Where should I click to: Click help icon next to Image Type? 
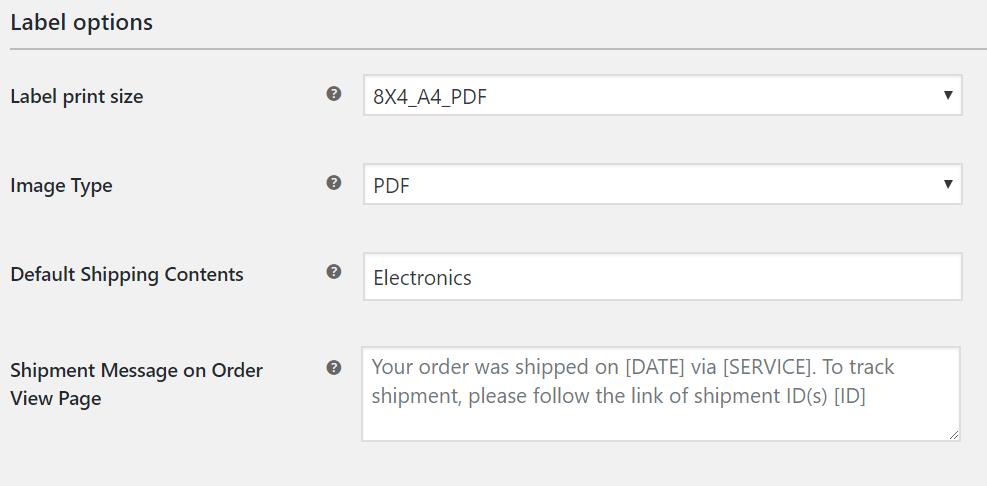click(x=334, y=183)
